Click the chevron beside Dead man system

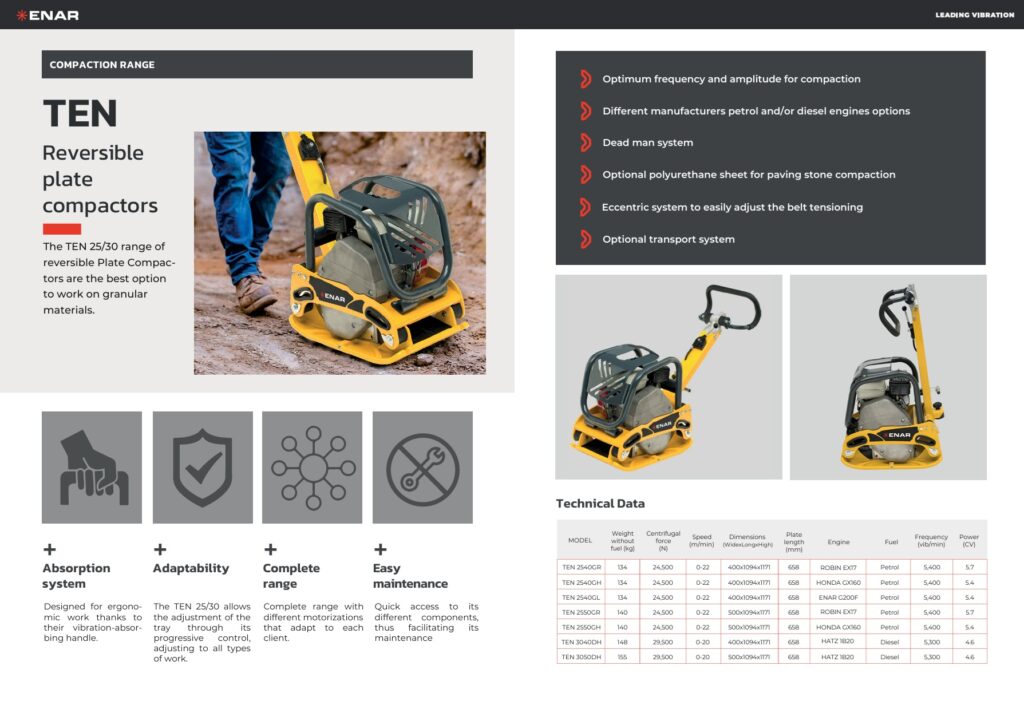tap(585, 143)
